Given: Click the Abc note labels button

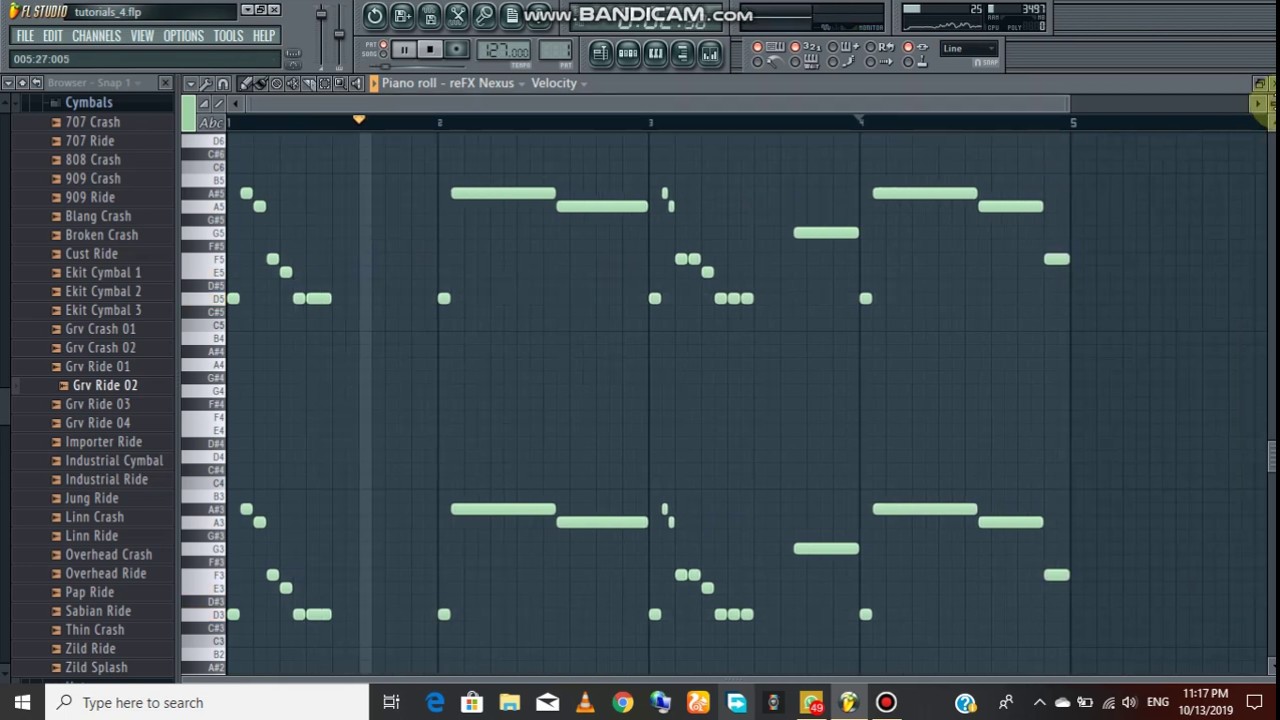Looking at the screenshot, I should 211,123.
